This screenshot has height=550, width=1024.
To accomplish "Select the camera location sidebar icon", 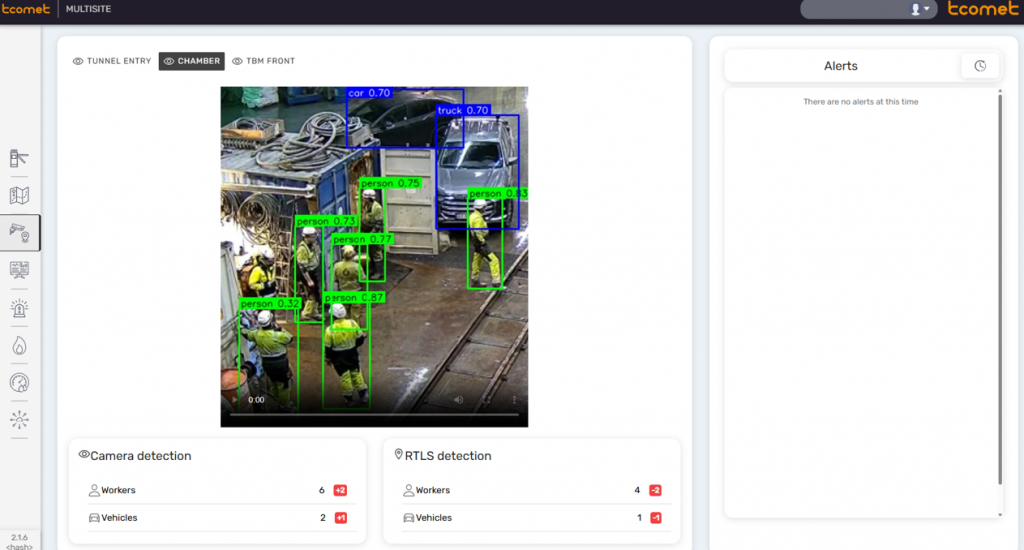I will (19, 232).
